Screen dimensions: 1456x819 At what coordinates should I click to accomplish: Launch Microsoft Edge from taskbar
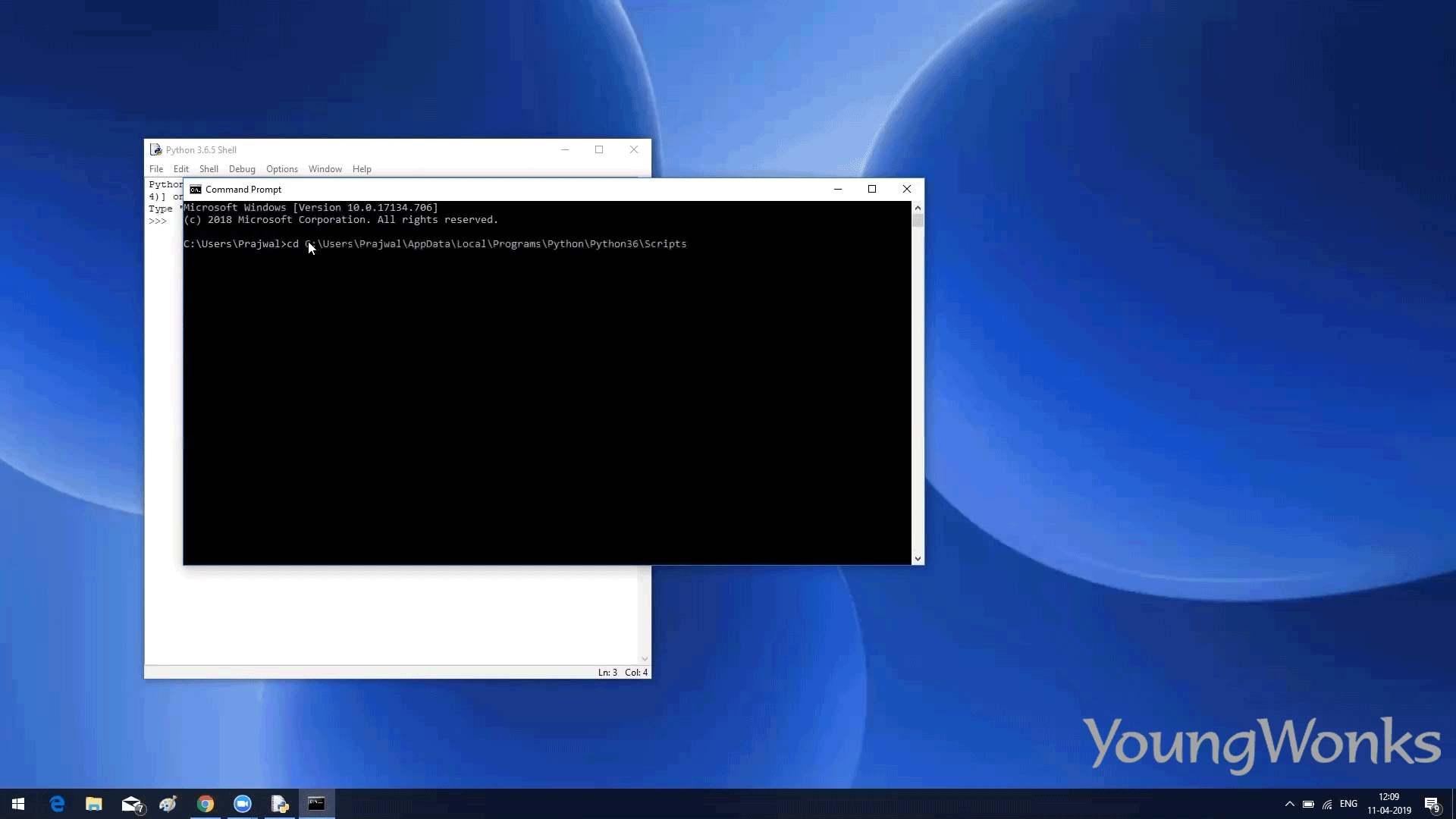(57, 804)
